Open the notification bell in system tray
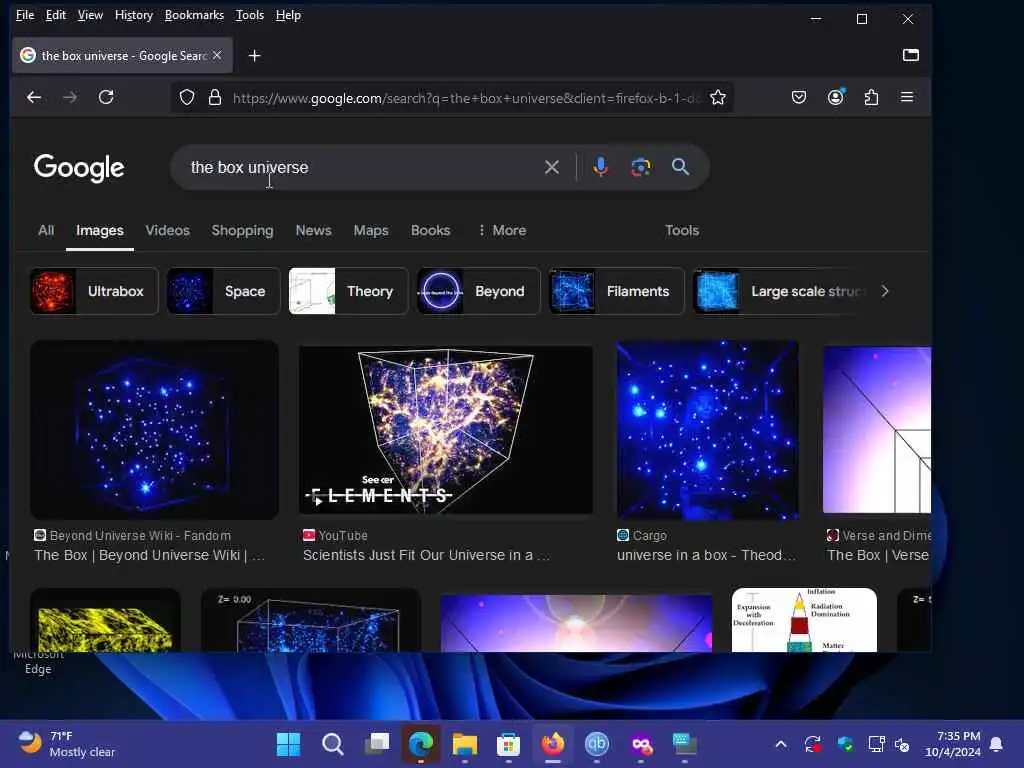The image size is (1024, 768). pos(997,744)
